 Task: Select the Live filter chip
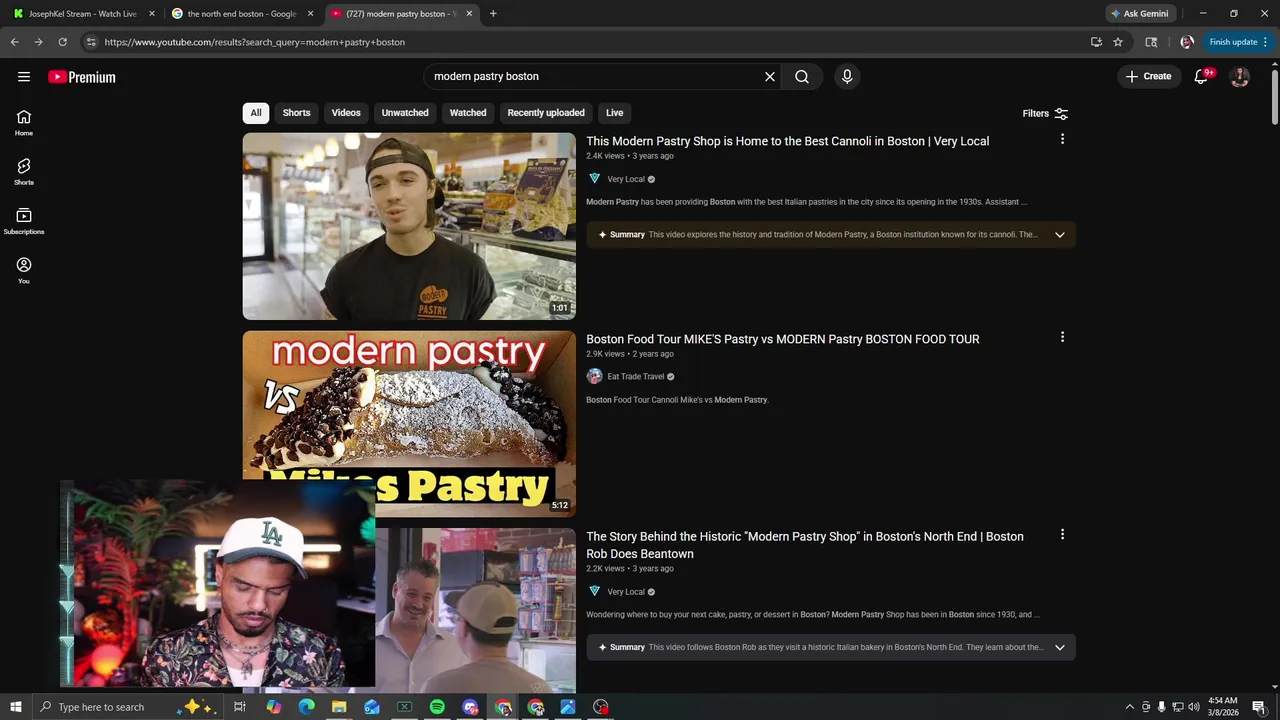coord(615,113)
